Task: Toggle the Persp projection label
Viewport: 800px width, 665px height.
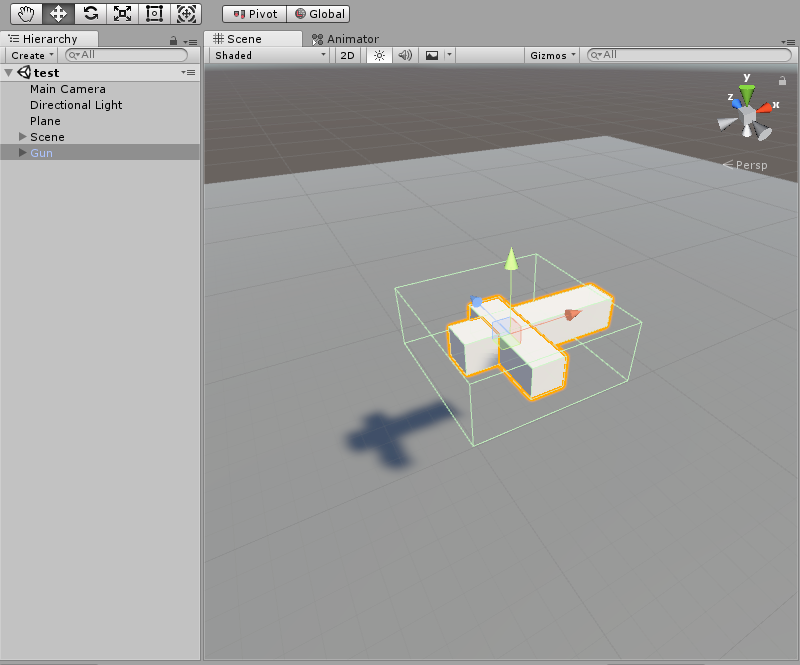Action: tap(745, 165)
